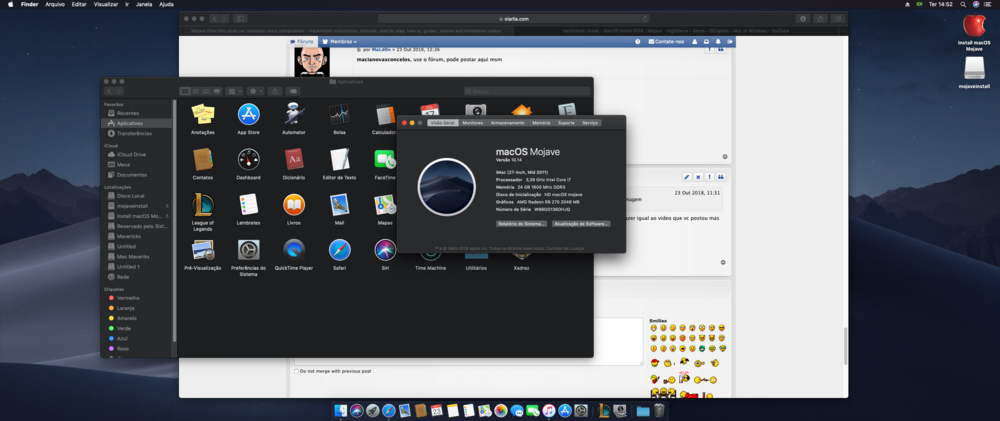Switch to the Armazenamento tab
This screenshot has height=421, width=1000.
point(507,123)
